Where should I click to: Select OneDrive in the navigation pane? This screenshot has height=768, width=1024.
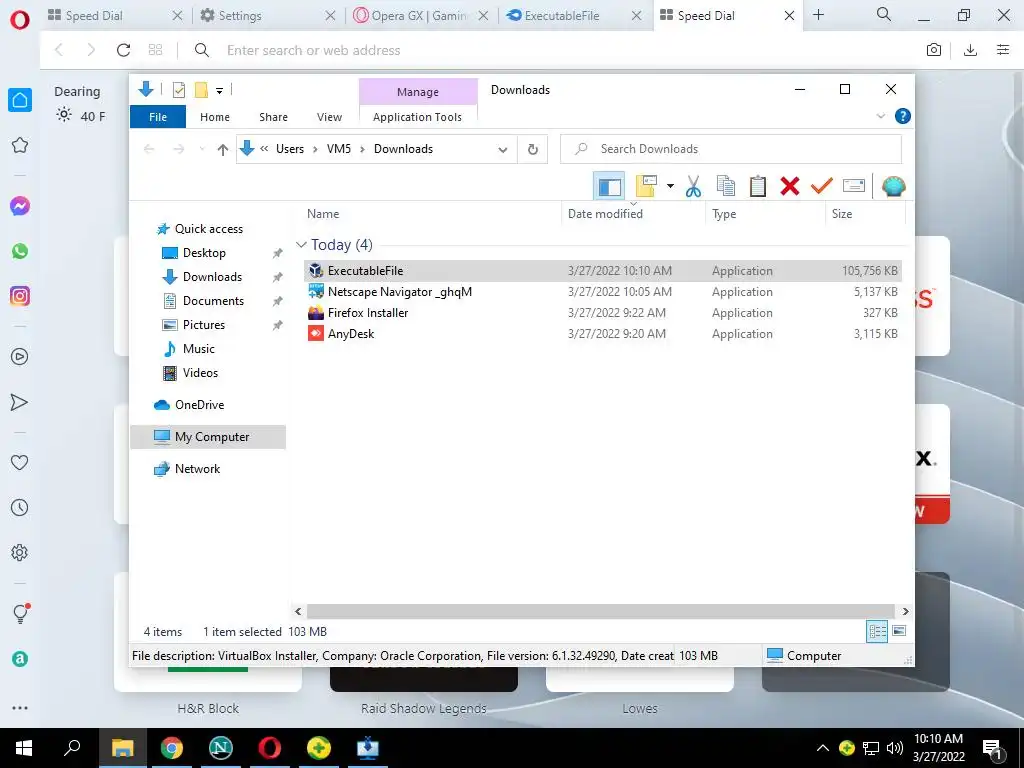pos(199,405)
